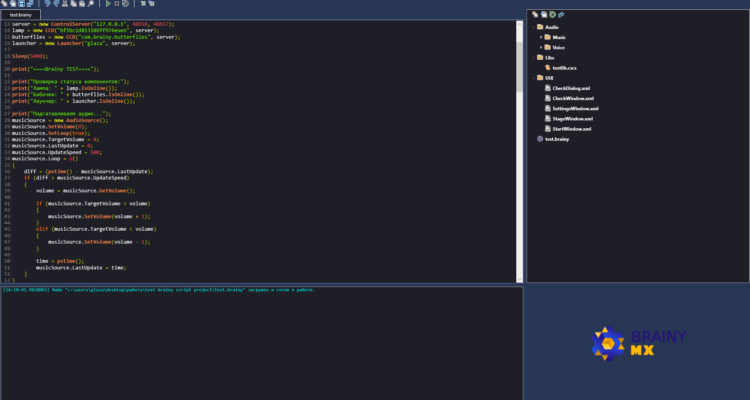Click the musicSource.UpdateSpeed = 500 line

pos(57,152)
